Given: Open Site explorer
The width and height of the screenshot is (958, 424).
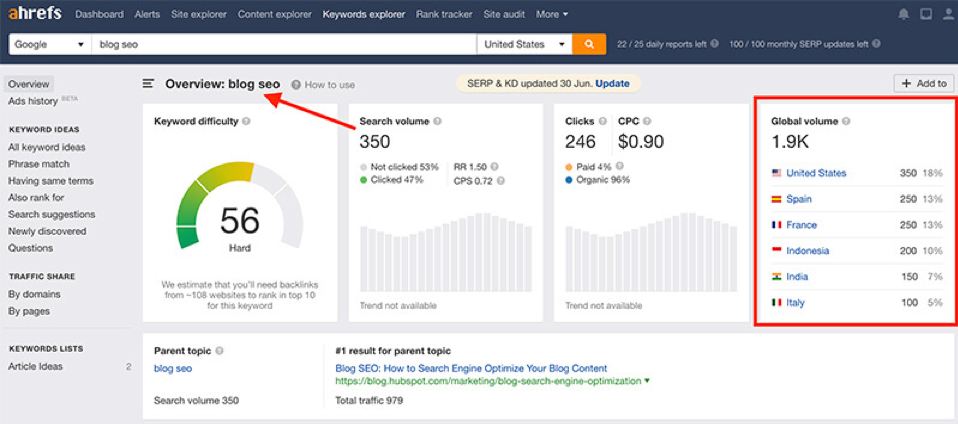Looking at the screenshot, I should point(199,14).
